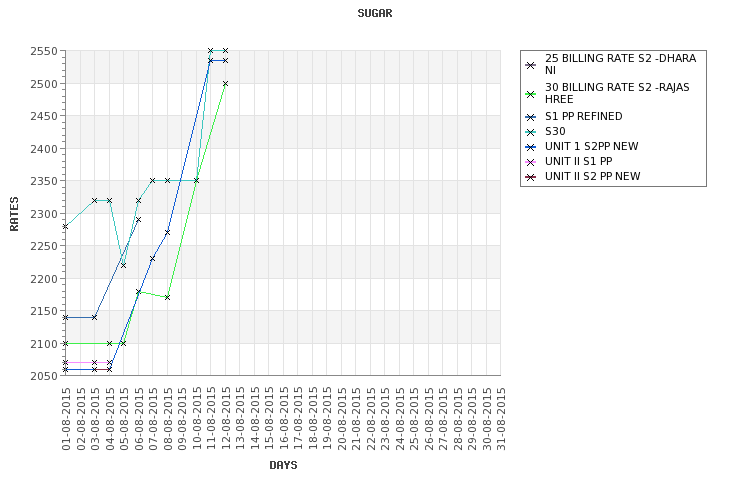Click the data point at 2060 on 04-08-2015
The image size is (750, 500).
[109, 369]
